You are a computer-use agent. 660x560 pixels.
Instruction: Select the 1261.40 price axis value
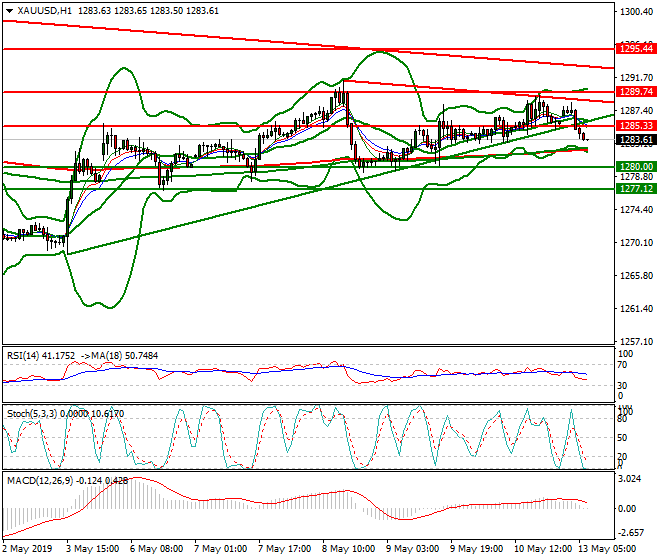636,309
